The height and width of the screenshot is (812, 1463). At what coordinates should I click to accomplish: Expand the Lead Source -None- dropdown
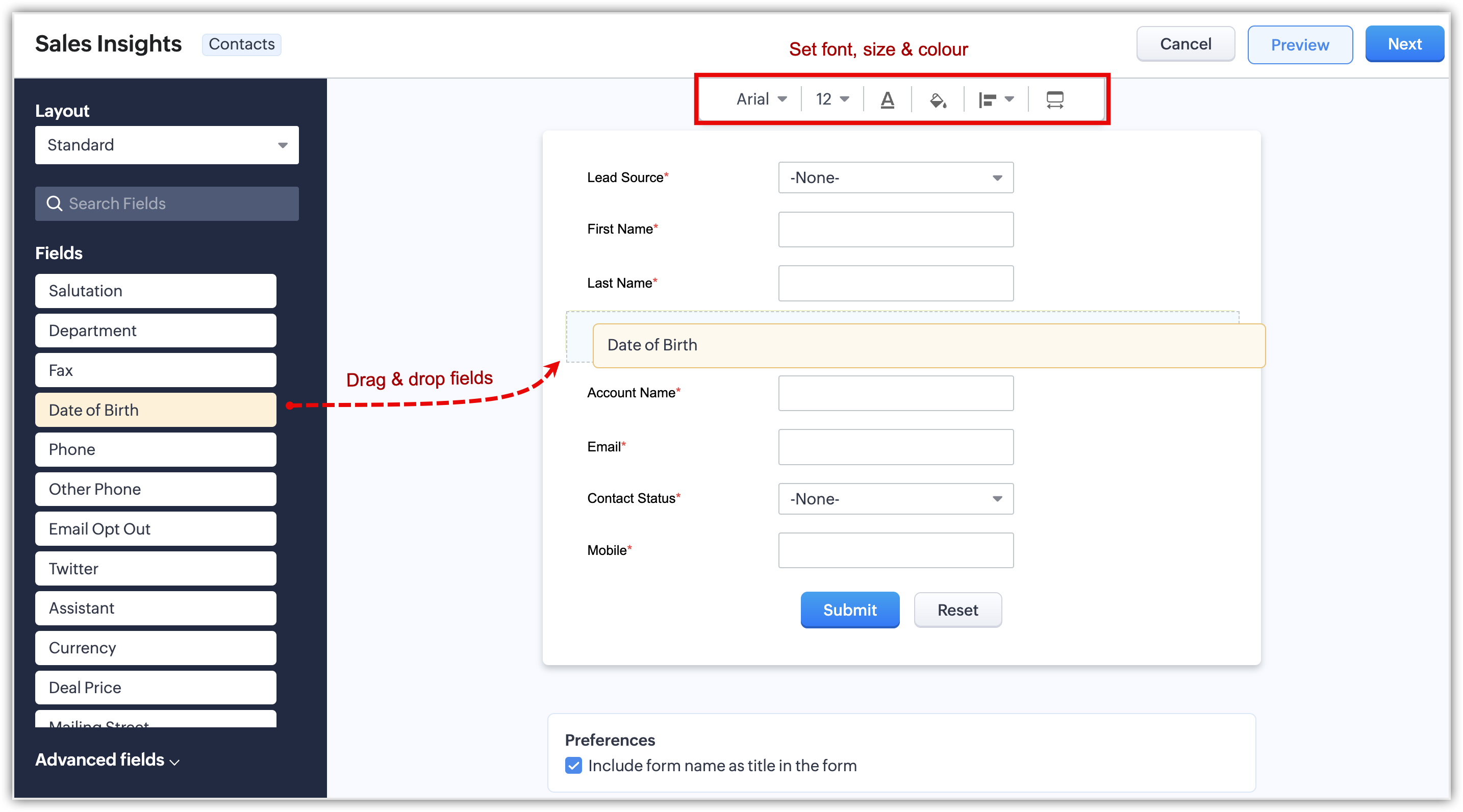coord(896,177)
